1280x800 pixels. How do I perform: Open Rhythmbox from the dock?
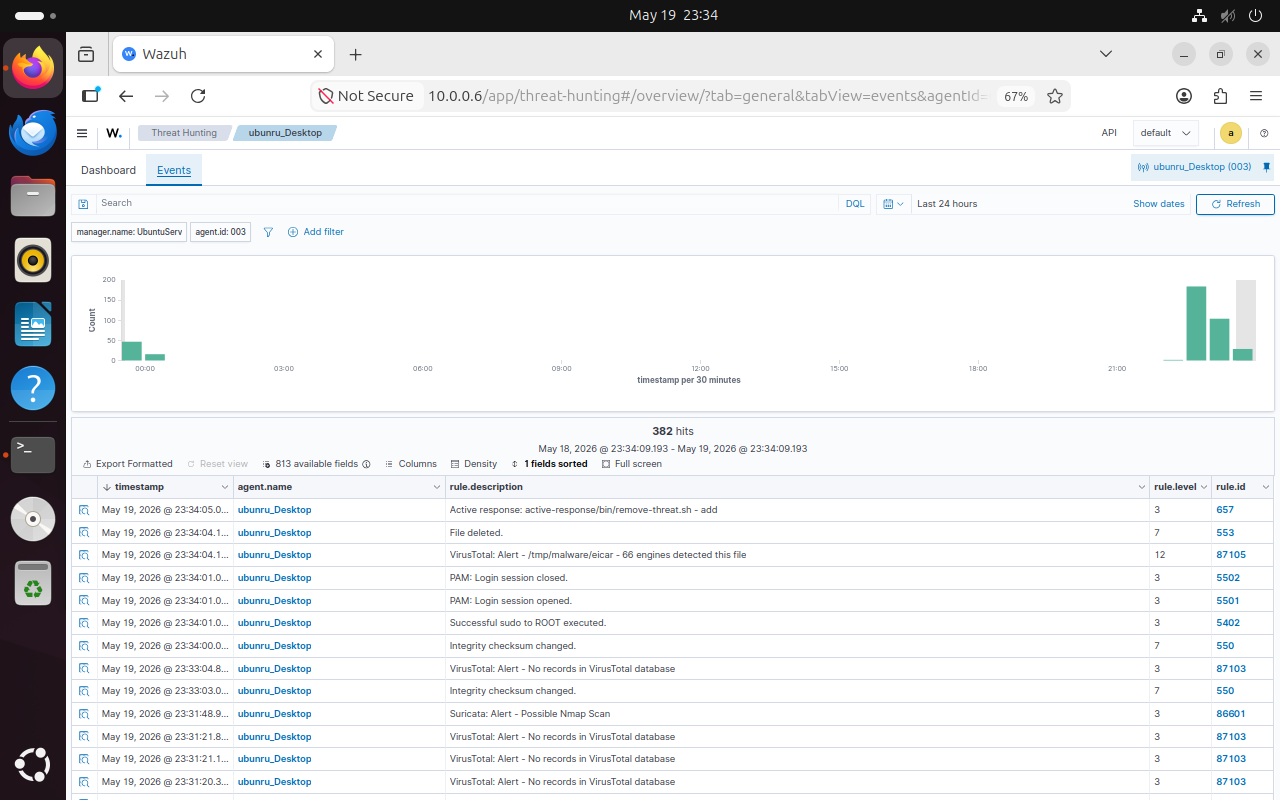pyautogui.click(x=33, y=260)
